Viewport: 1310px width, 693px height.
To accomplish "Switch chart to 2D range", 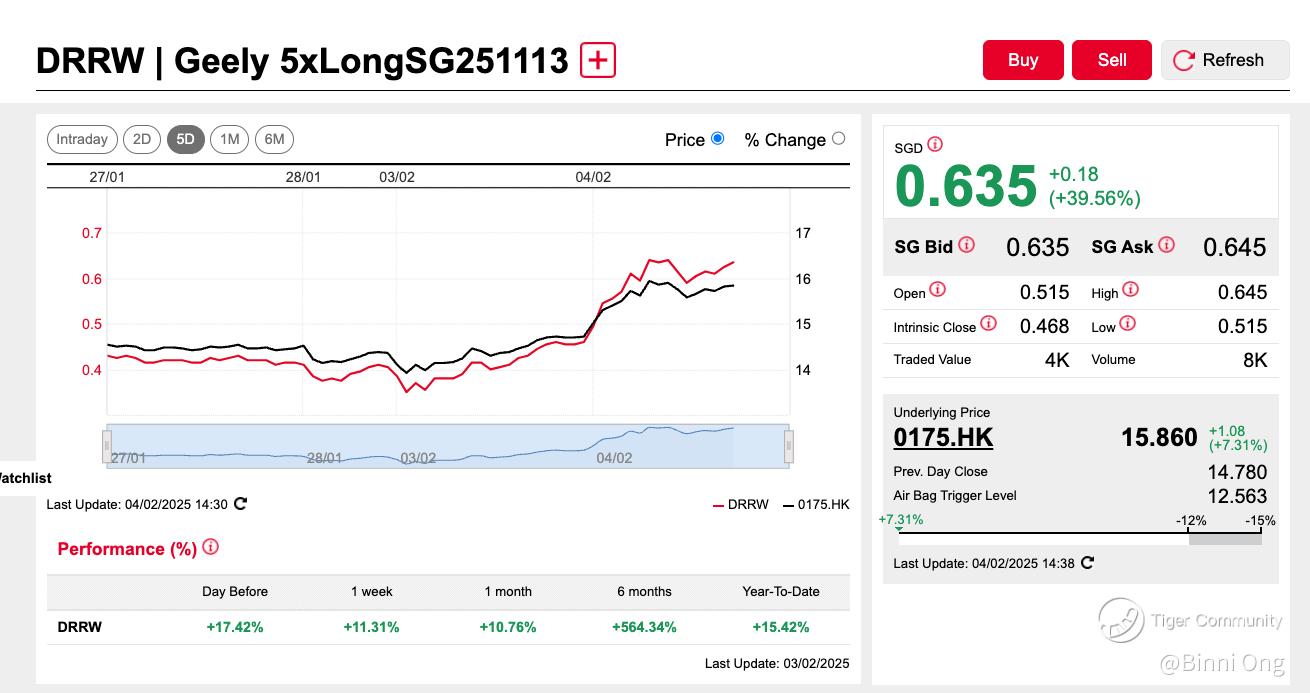I will click(142, 139).
